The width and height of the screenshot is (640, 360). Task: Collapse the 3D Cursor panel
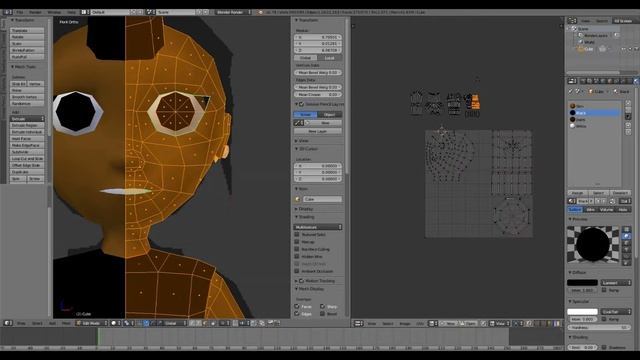(306, 149)
